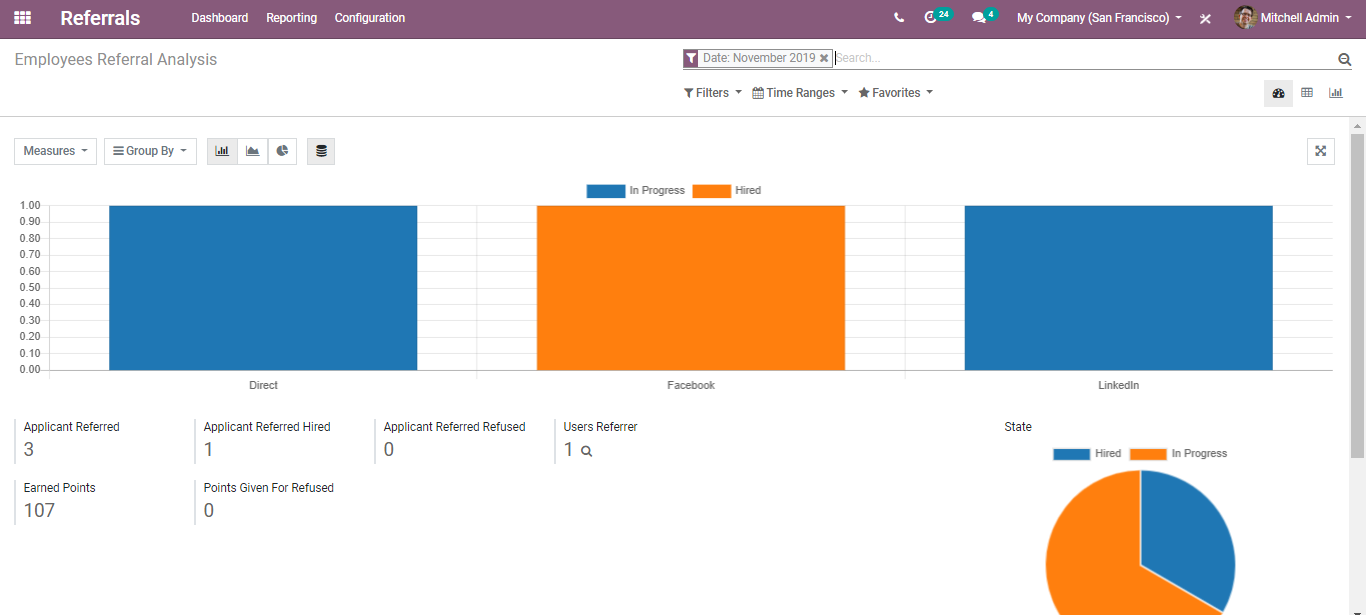1366x615 pixels.
Task: Click the Employees Referral Analysis heading
Action: (x=116, y=60)
